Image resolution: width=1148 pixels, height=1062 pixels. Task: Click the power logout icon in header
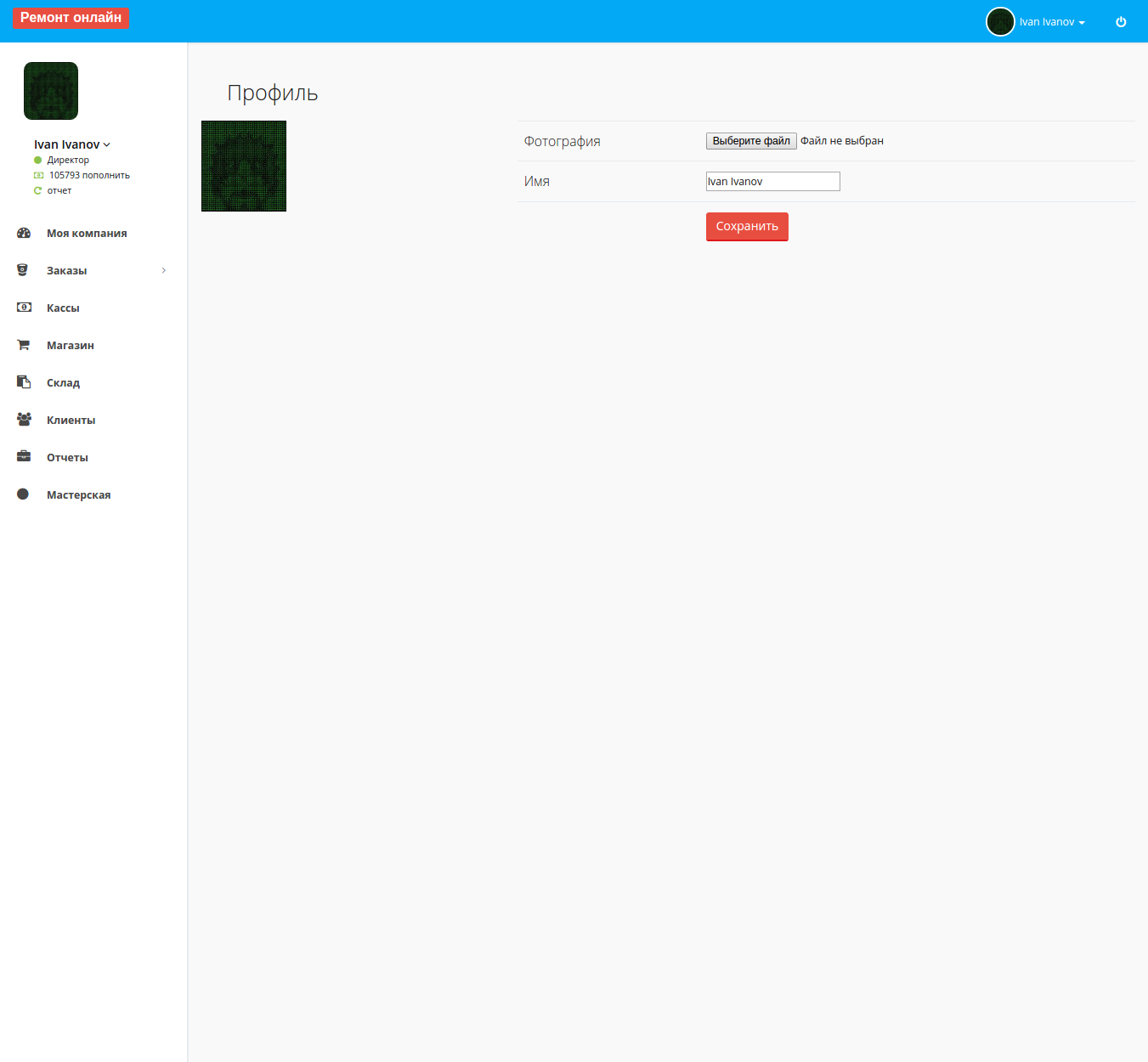tap(1121, 22)
